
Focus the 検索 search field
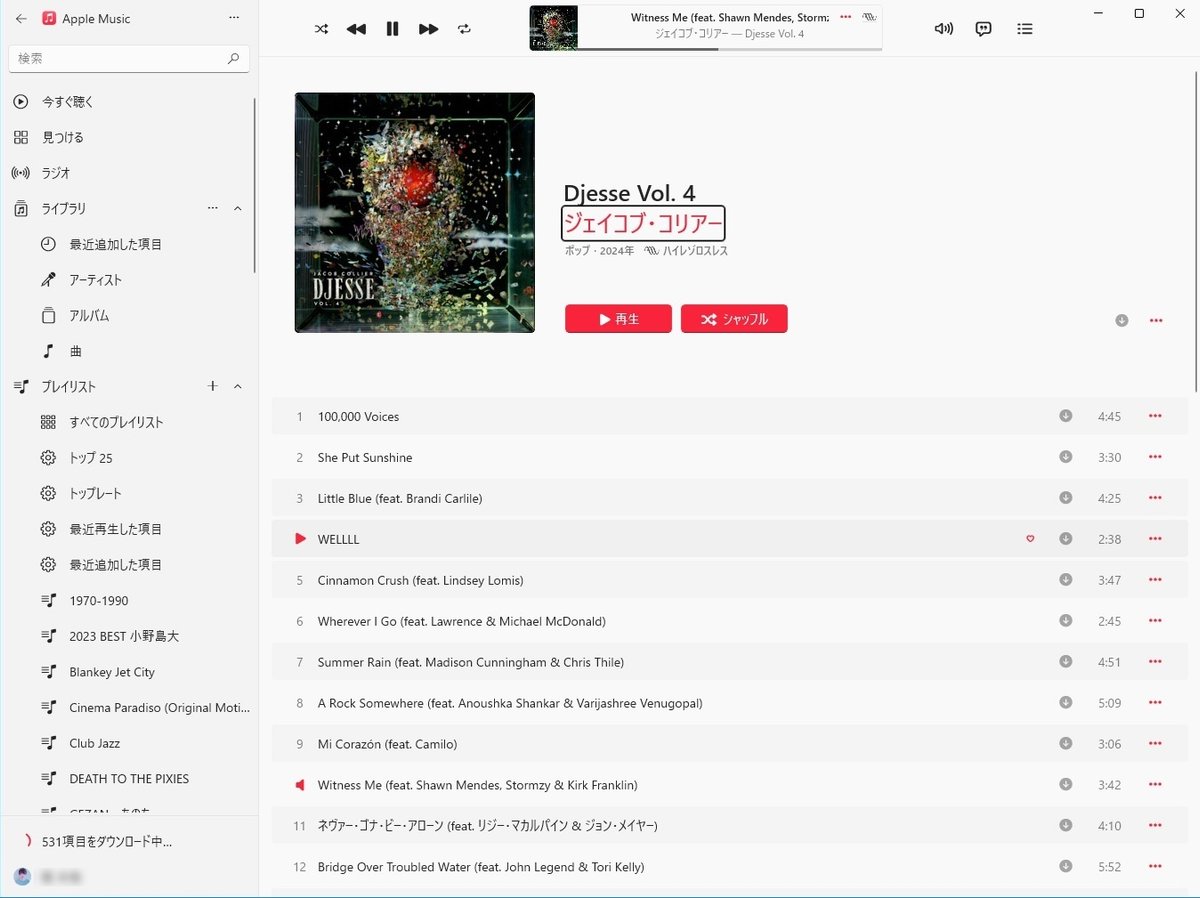pyautogui.click(x=129, y=58)
